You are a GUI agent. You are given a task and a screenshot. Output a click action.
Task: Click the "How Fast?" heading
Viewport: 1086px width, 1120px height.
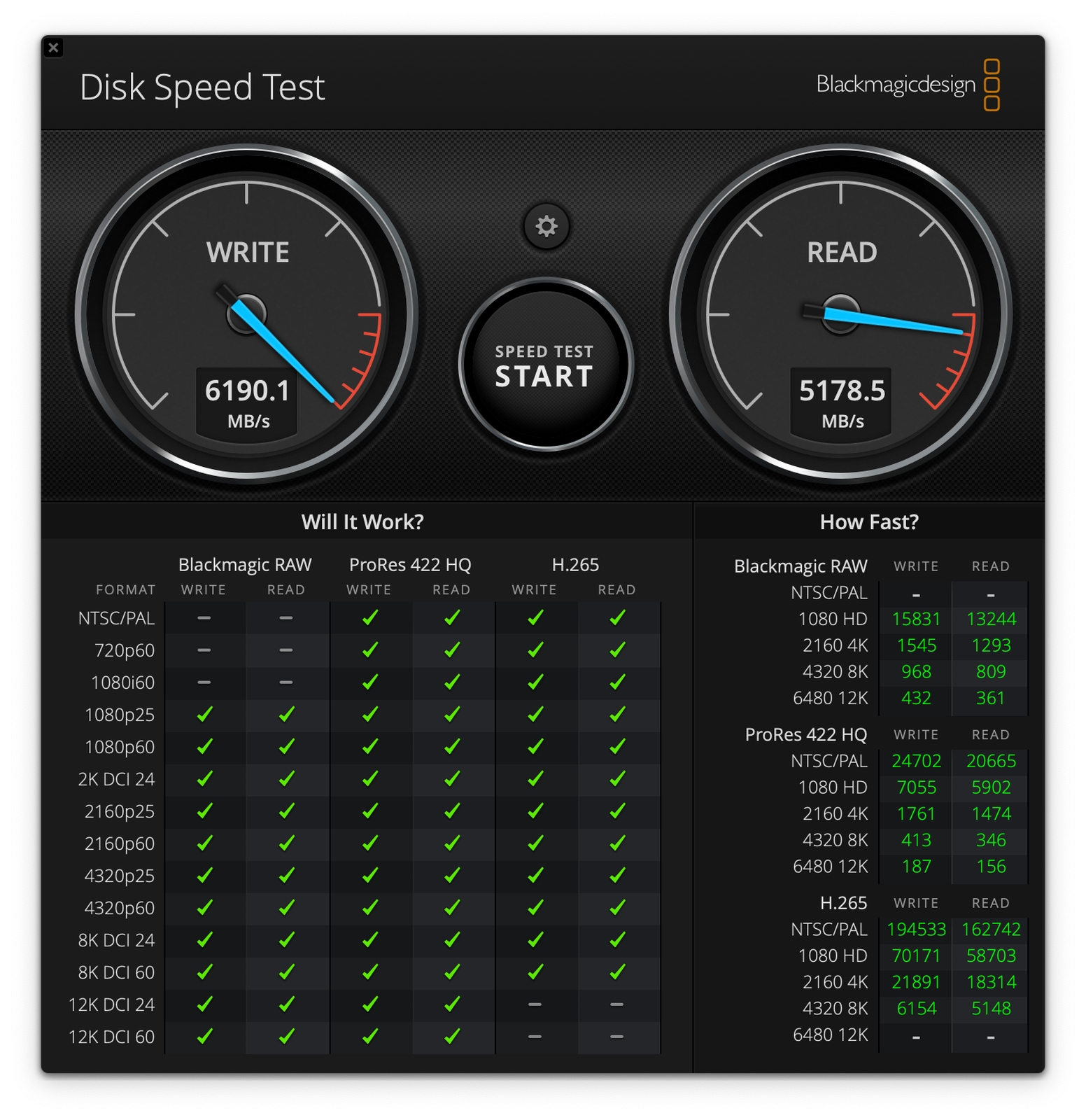tap(869, 522)
